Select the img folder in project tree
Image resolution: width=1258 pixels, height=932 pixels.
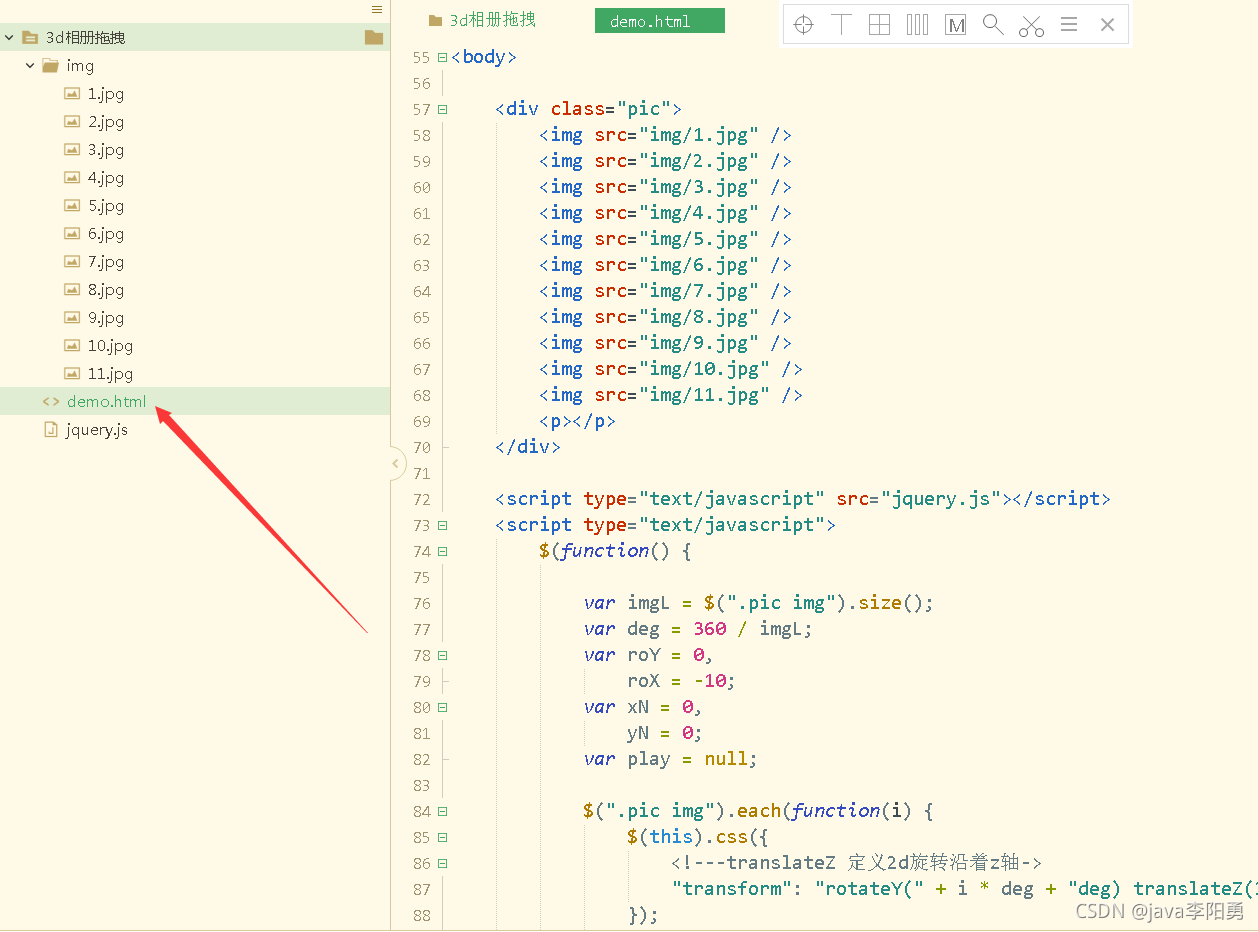click(x=80, y=66)
